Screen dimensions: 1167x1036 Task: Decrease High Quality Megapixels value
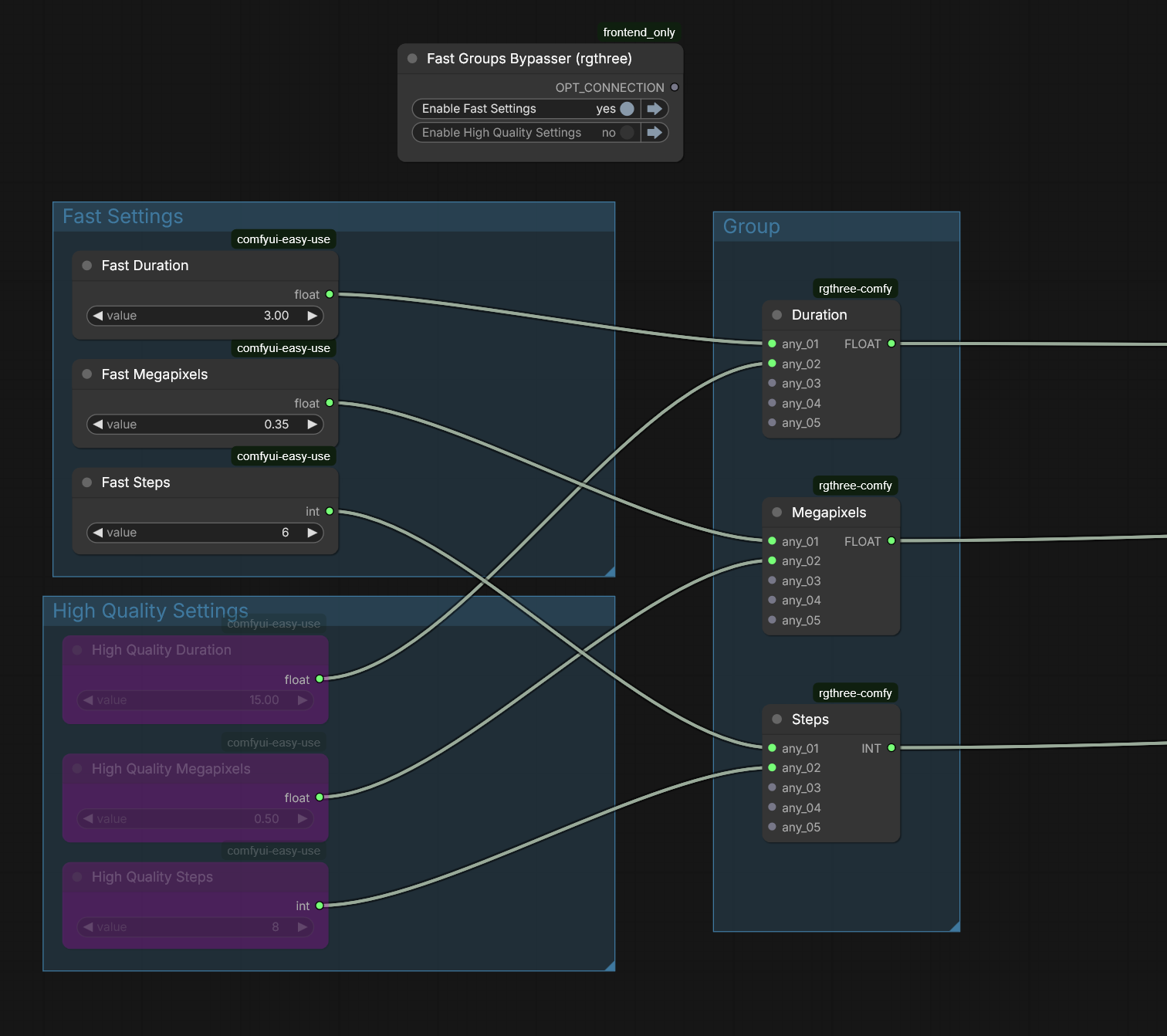pyautogui.click(x=88, y=819)
